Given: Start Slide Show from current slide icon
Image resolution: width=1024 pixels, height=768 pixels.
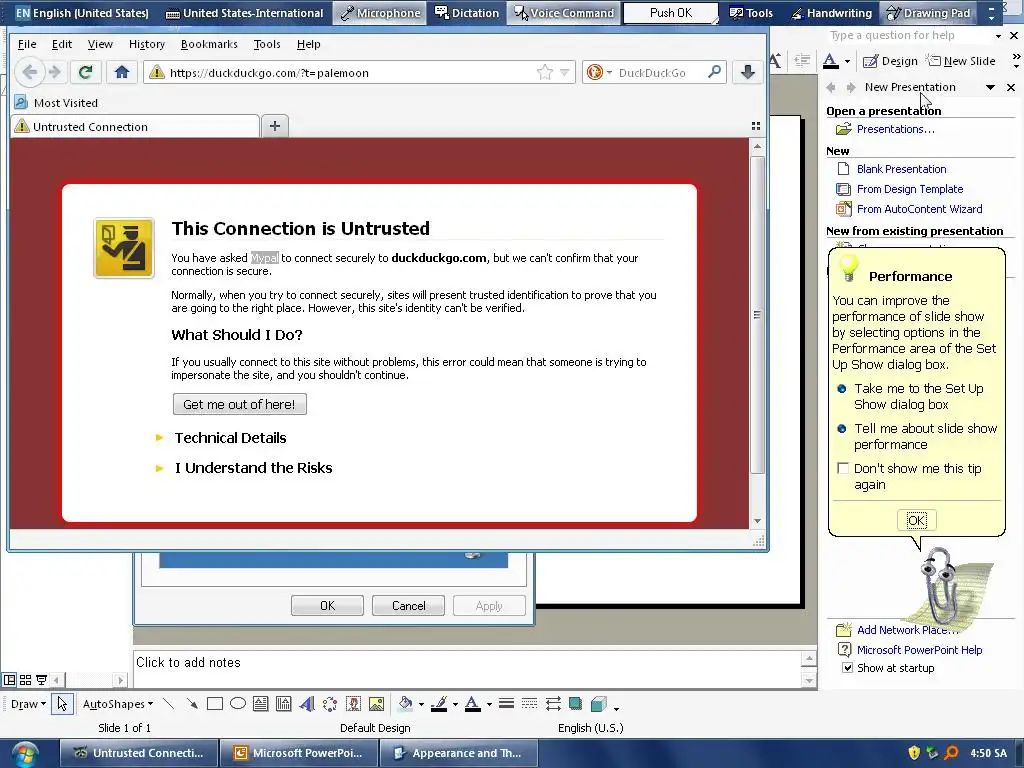Looking at the screenshot, I should [42, 680].
